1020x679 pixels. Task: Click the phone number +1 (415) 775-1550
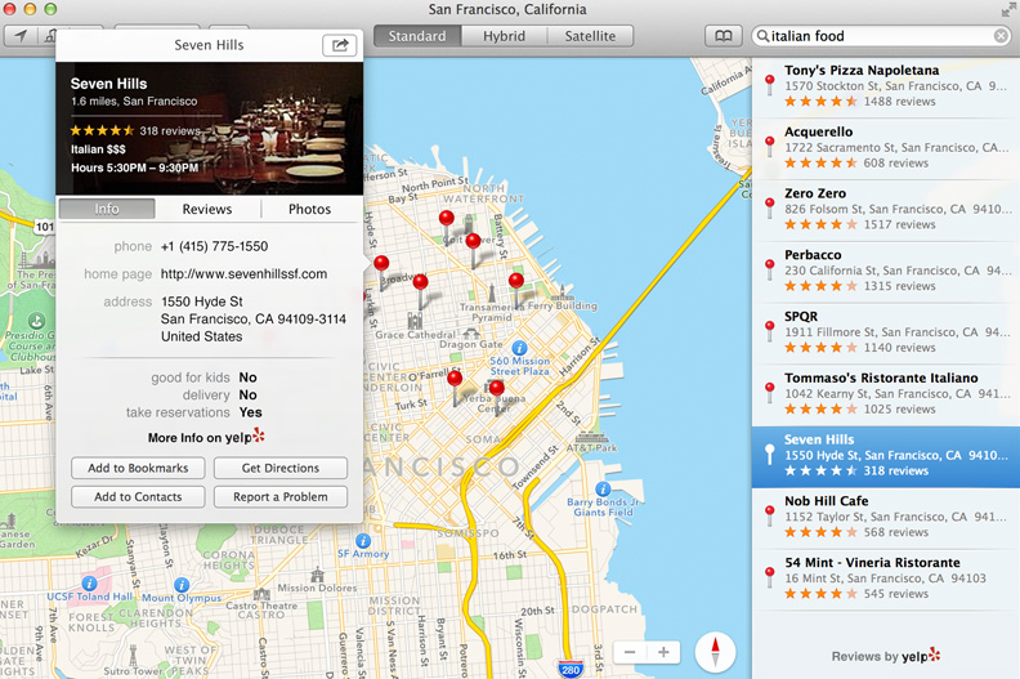(215, 246)
